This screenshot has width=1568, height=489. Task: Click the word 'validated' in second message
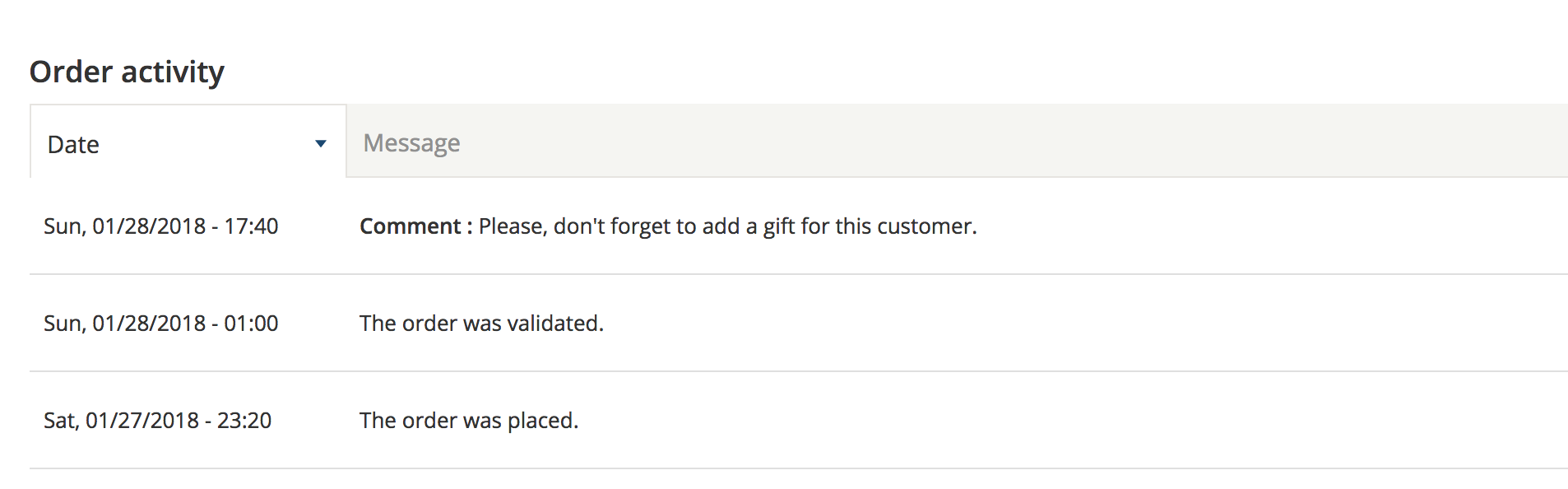tap(553, 323)
